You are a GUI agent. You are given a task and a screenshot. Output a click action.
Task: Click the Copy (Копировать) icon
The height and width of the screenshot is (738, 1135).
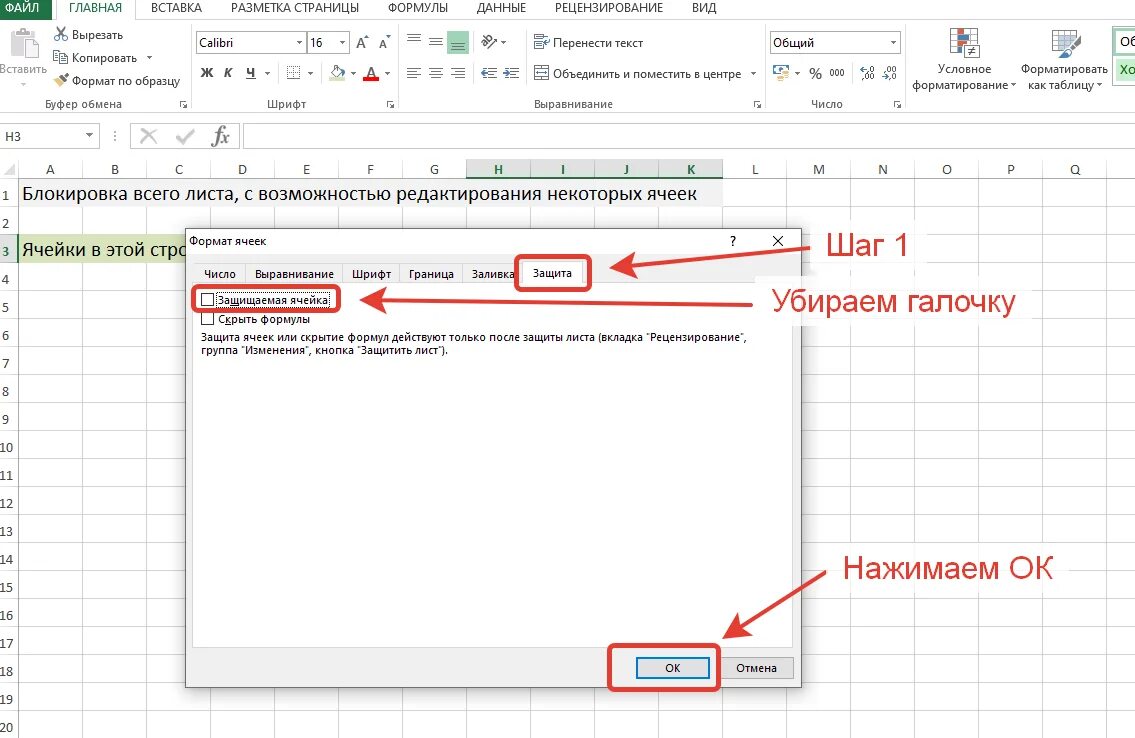click(60, 57)
